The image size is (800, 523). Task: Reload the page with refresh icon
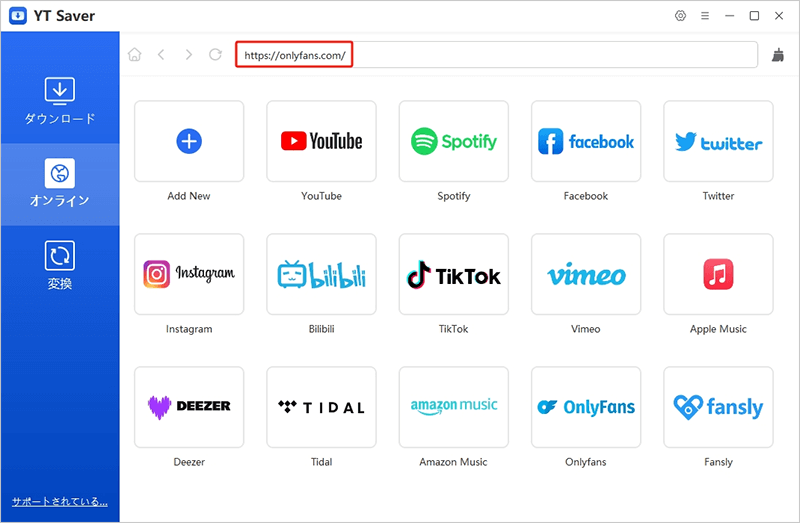[215, 55]
